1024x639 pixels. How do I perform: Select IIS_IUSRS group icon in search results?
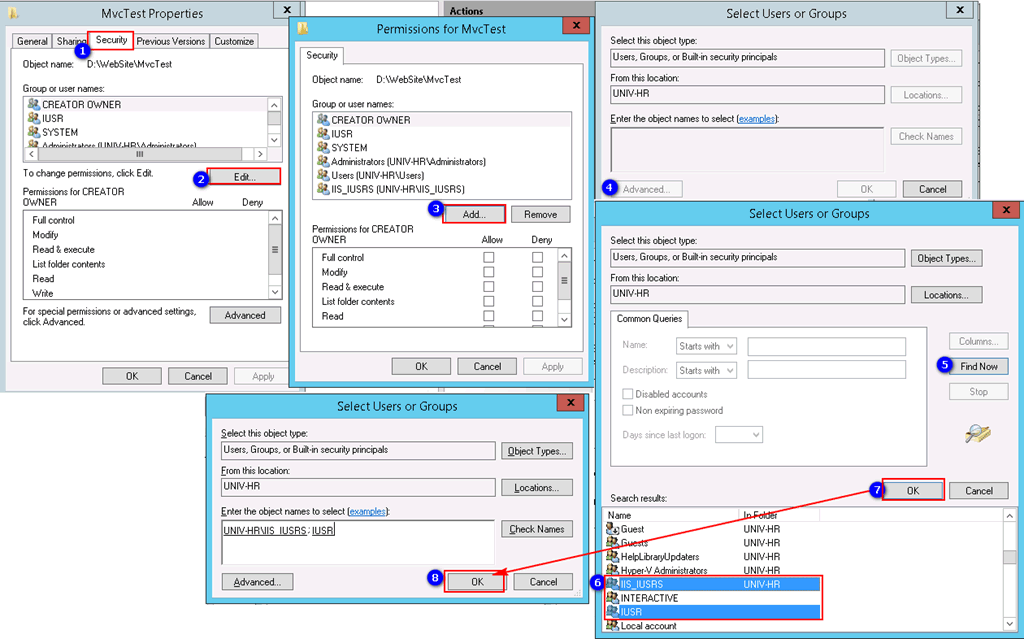(613, 584)
